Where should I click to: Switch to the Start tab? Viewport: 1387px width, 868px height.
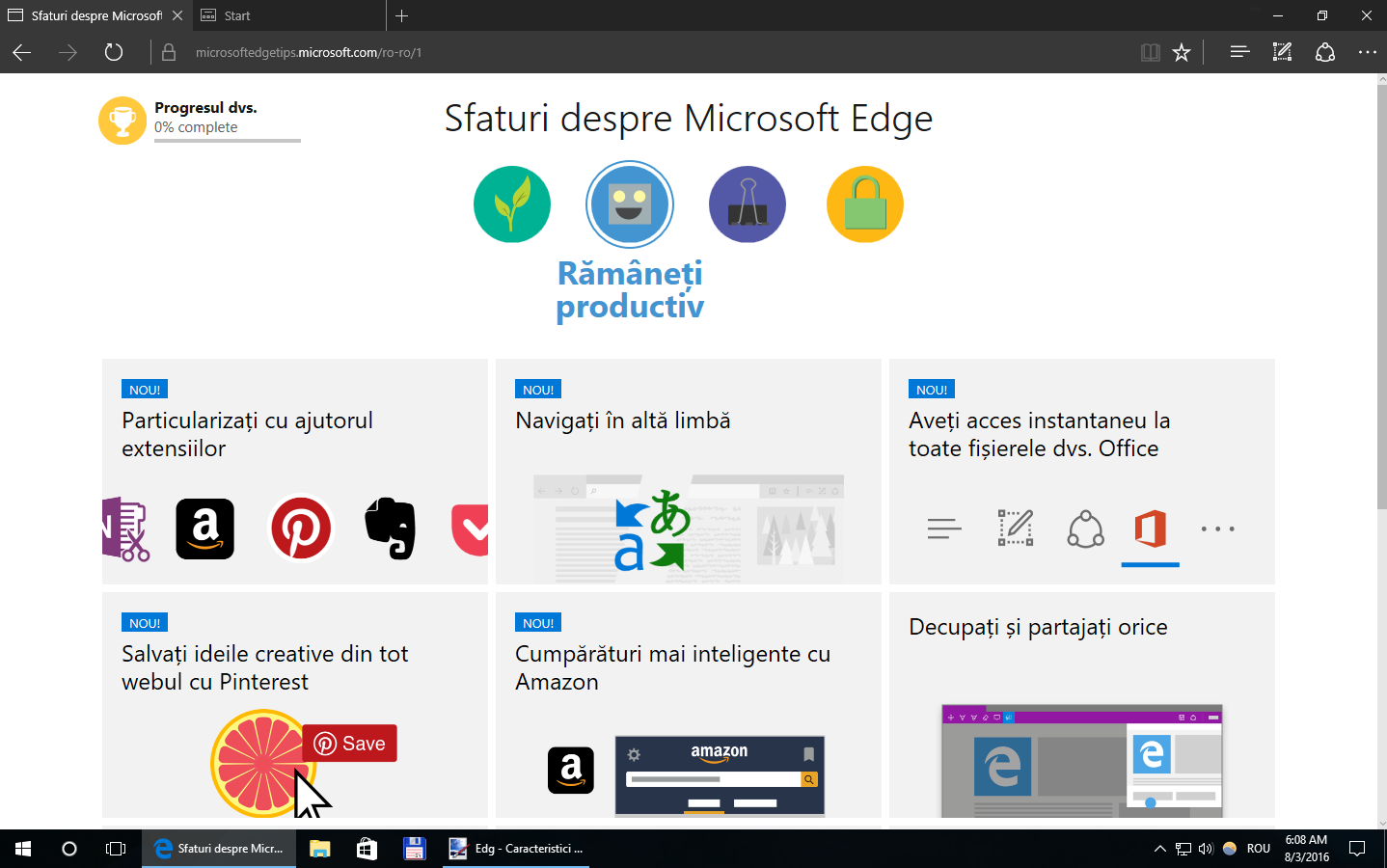[x=289, y=15]
